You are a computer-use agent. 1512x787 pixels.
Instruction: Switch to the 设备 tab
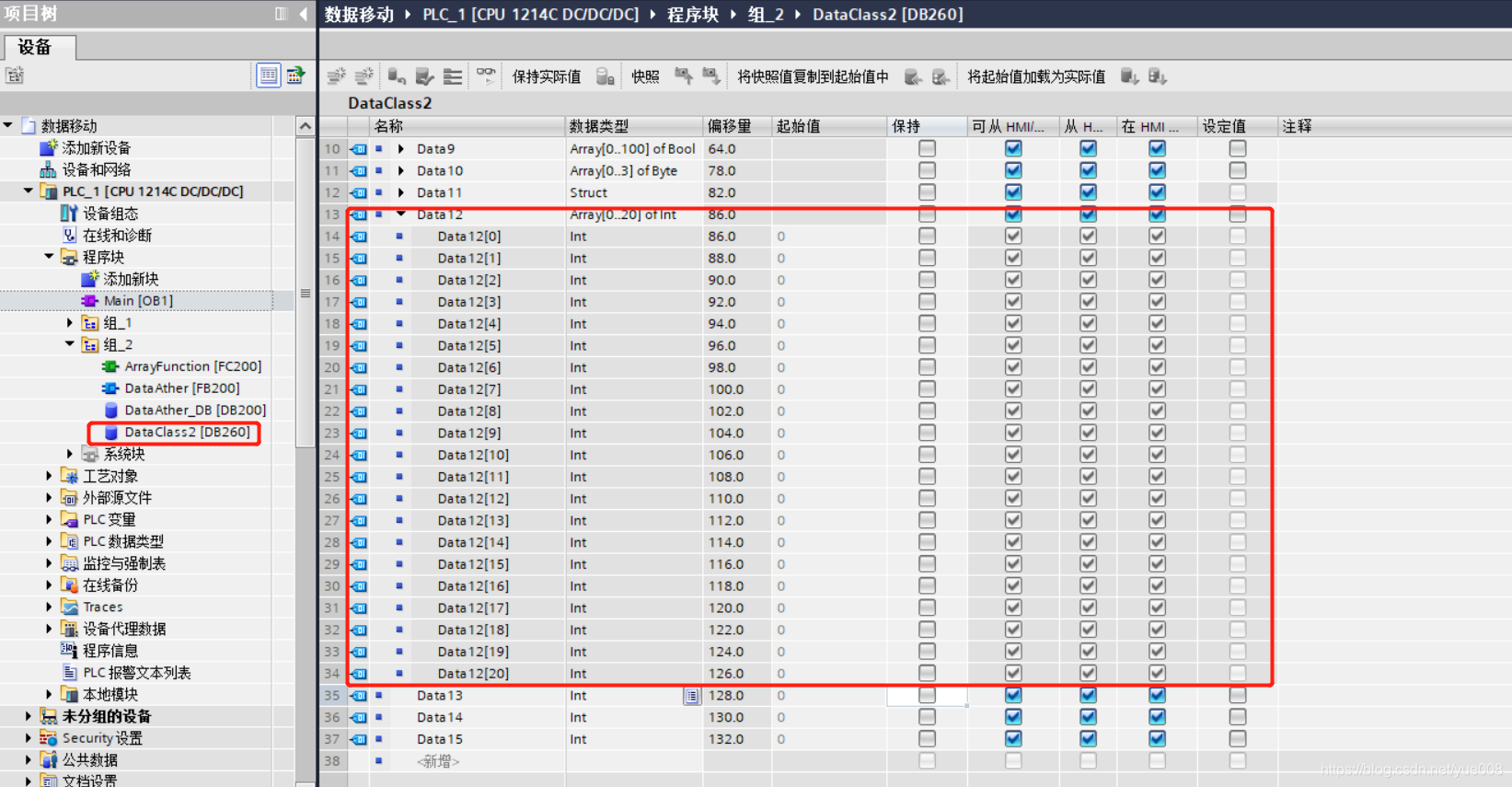(39, 47)
